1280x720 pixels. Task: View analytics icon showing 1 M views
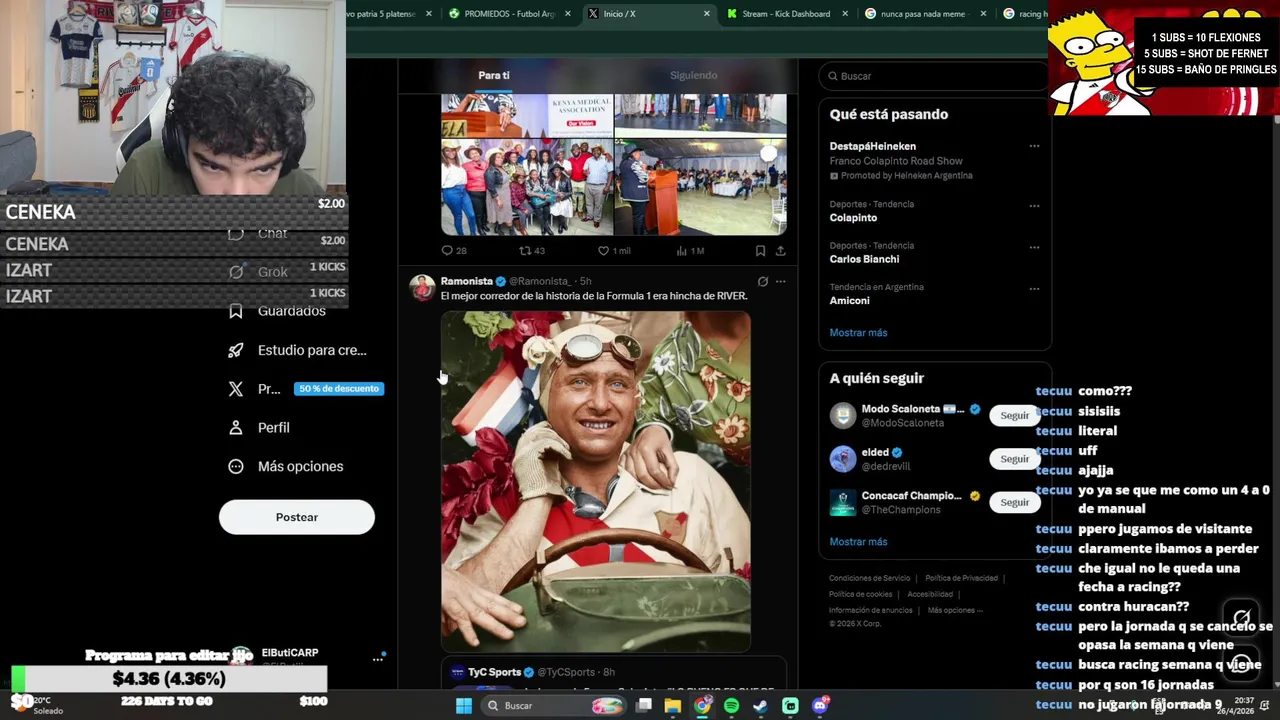pos(682,251)
